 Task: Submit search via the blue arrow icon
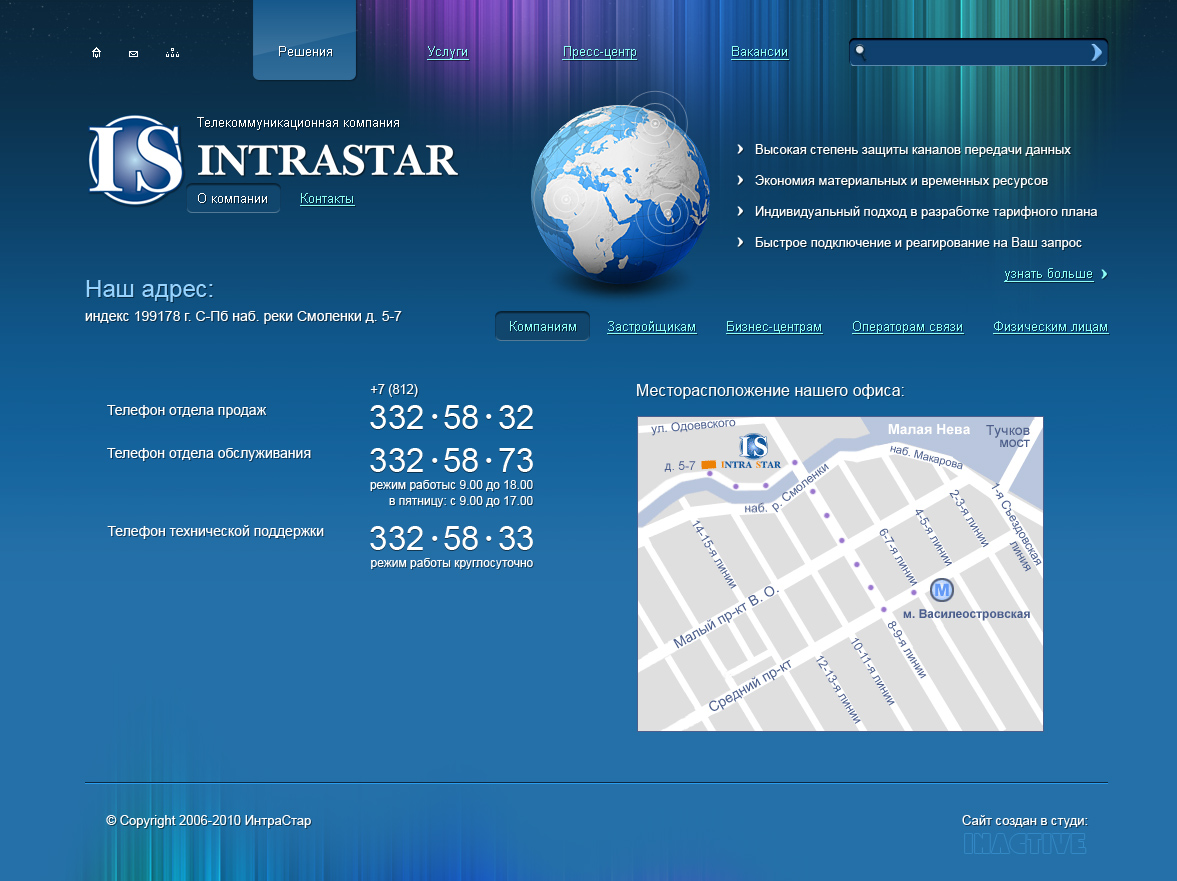(1095, 51)
